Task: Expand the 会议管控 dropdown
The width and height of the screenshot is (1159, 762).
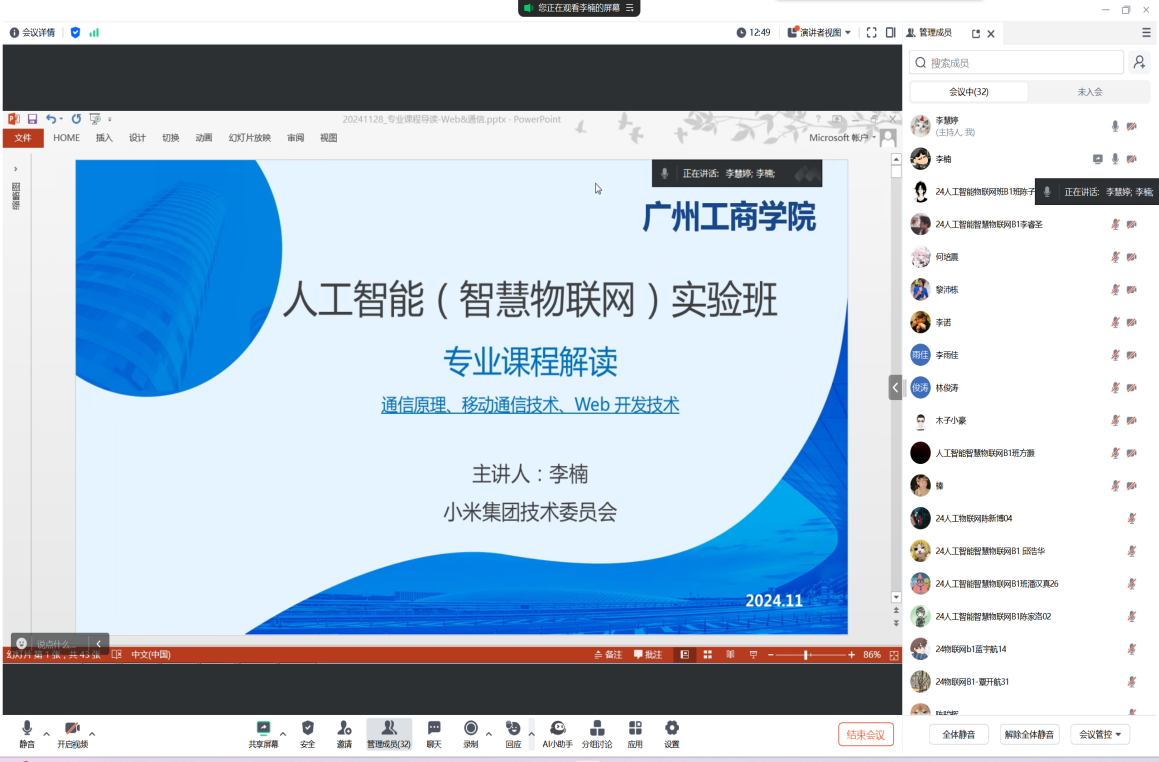Action: (1100, 735)
